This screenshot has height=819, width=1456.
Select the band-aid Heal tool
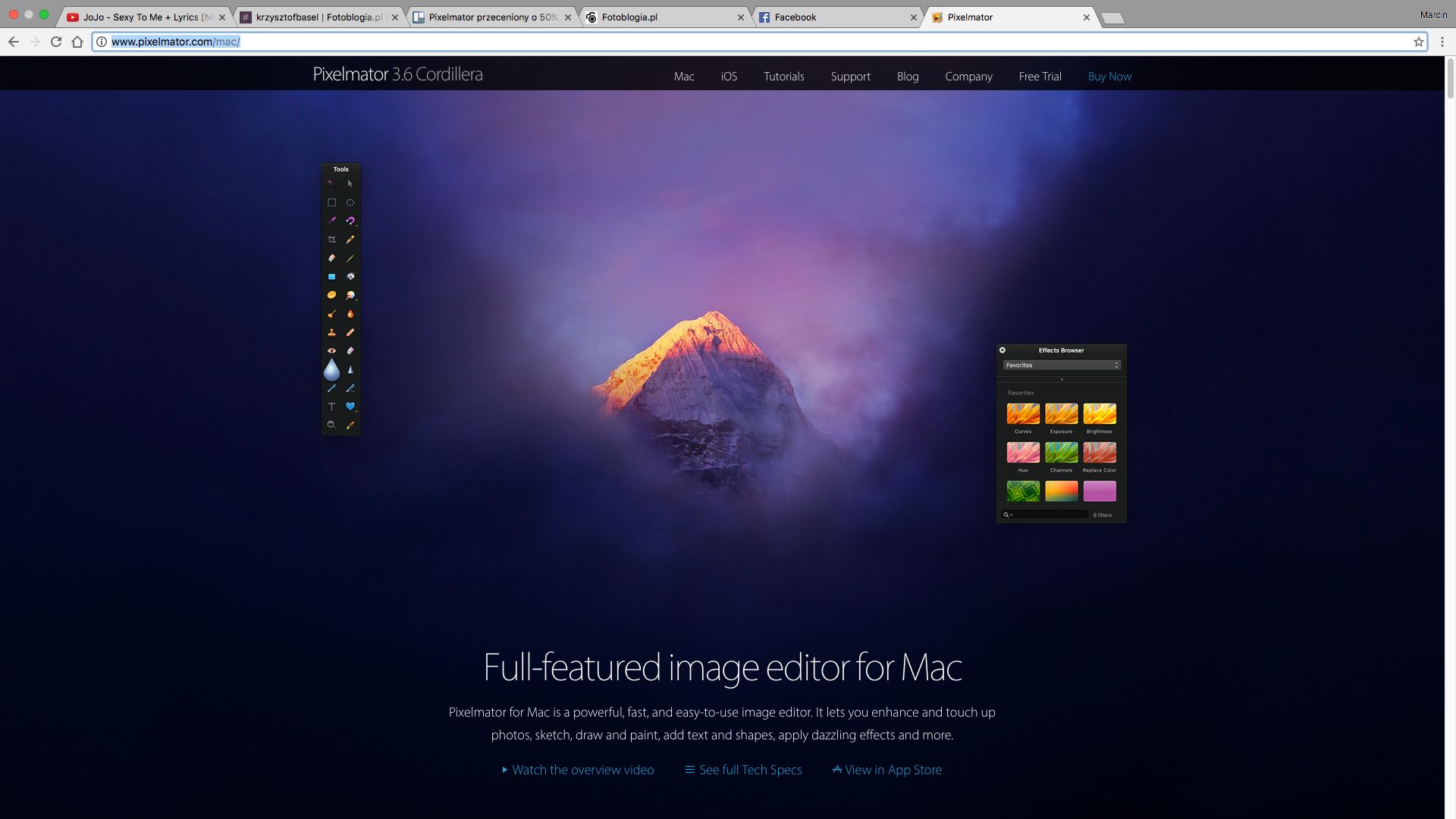tap(350, 332)
